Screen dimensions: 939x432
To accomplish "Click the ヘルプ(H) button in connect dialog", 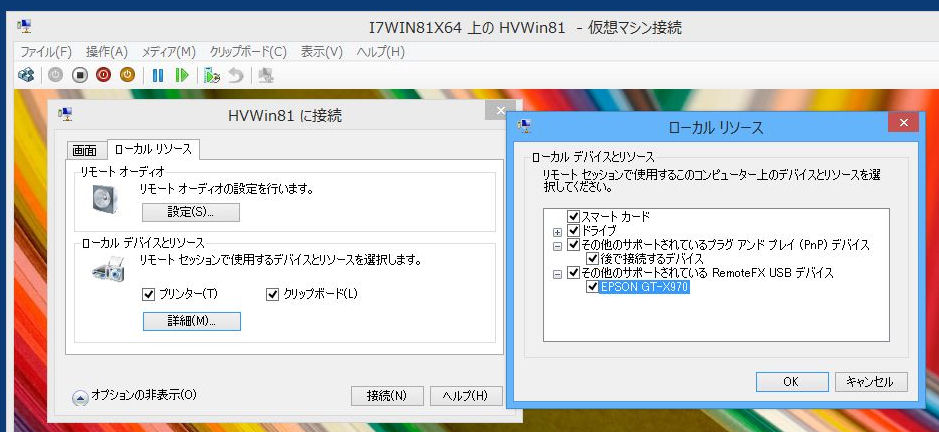I will pos(465,396).
